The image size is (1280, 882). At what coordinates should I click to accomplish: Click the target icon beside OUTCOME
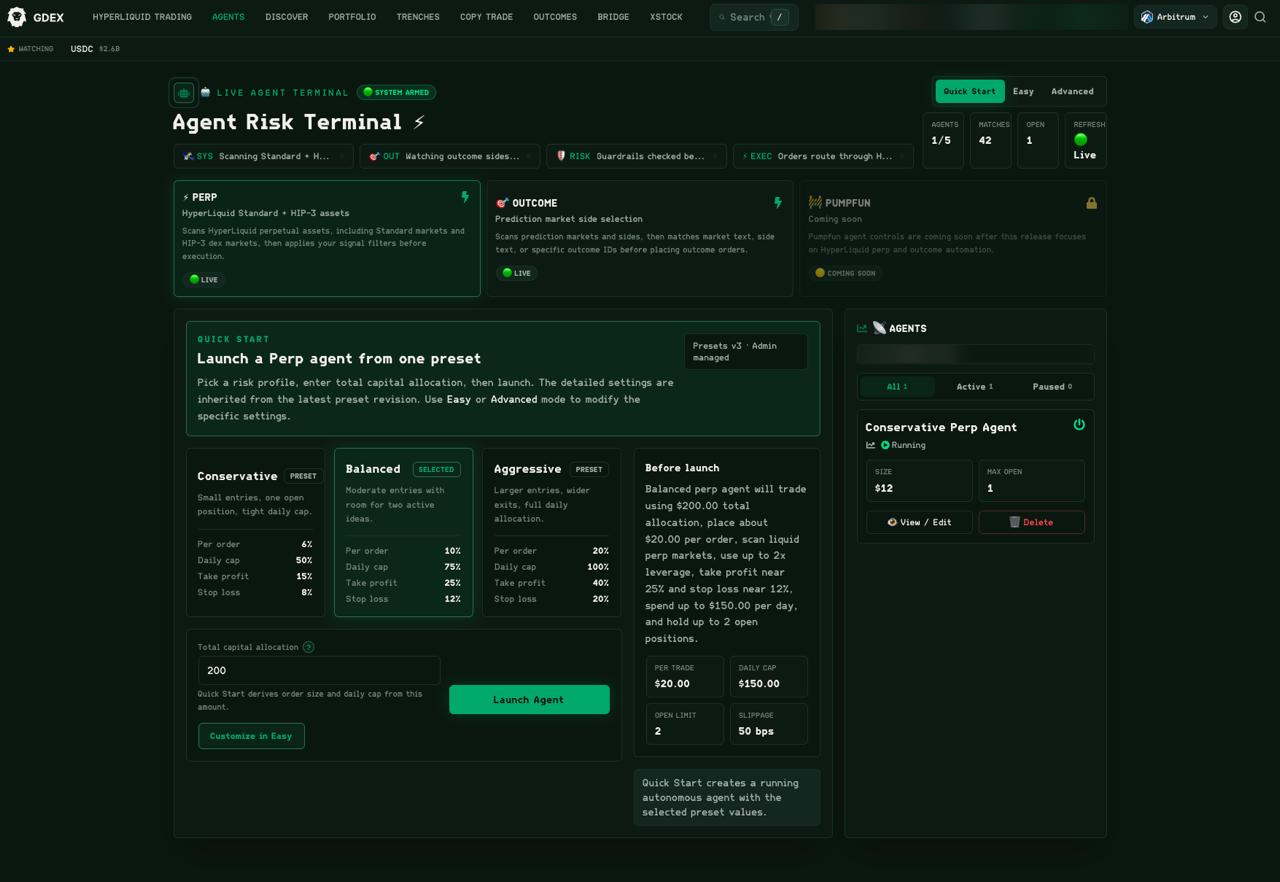point(502,203)
